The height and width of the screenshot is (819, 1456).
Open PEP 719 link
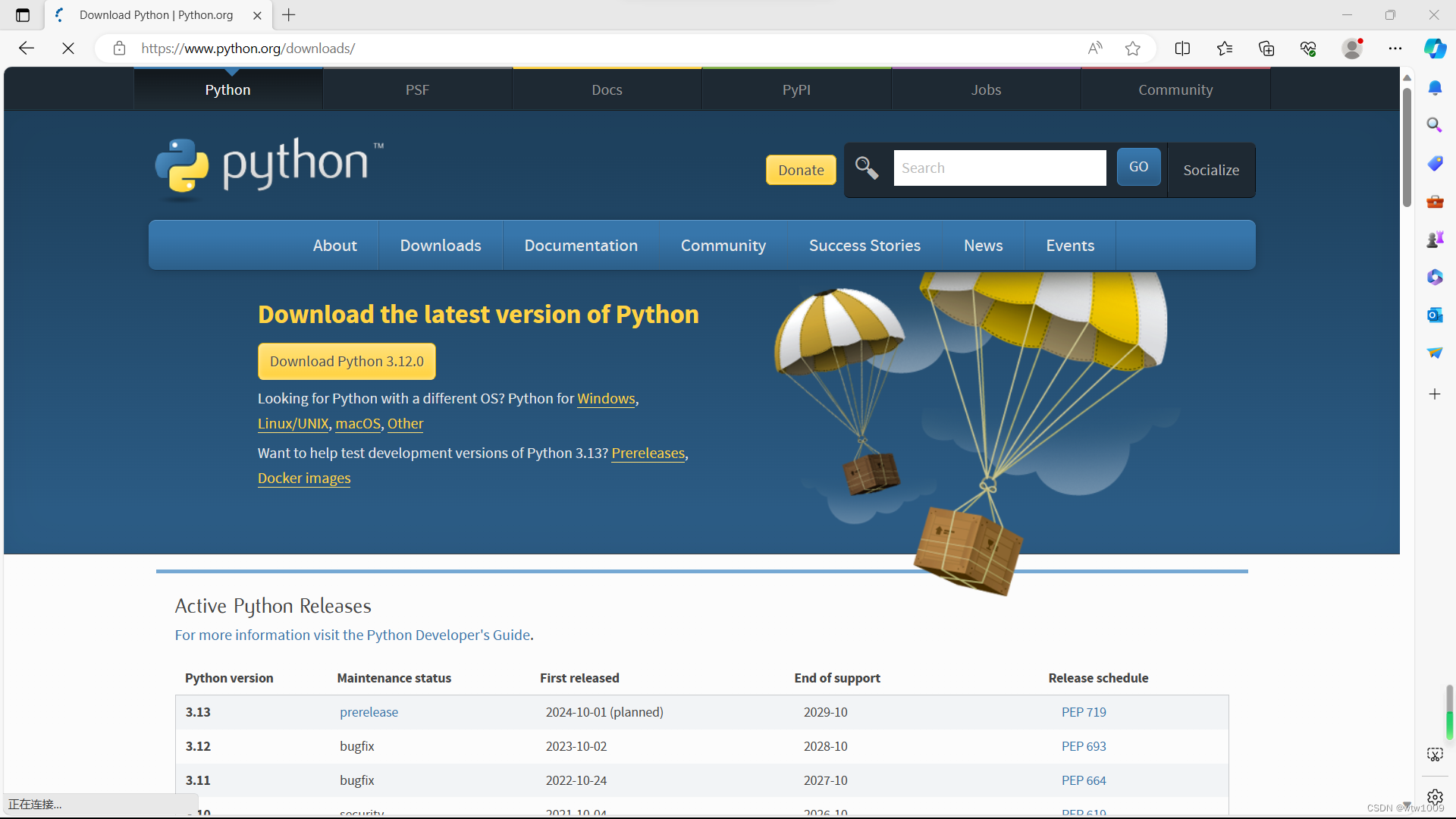[1084, 712]
